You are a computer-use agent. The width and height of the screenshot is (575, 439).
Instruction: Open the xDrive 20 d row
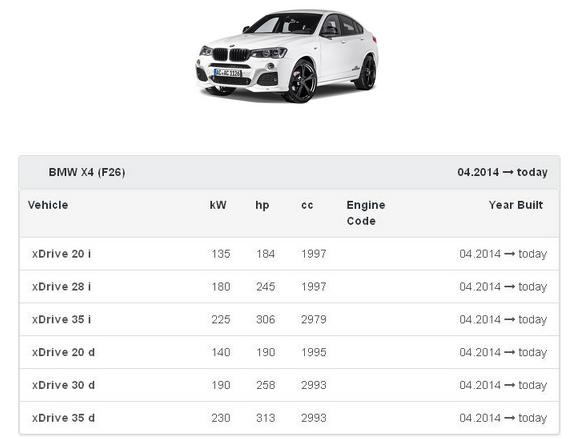[x=289, y=352]
